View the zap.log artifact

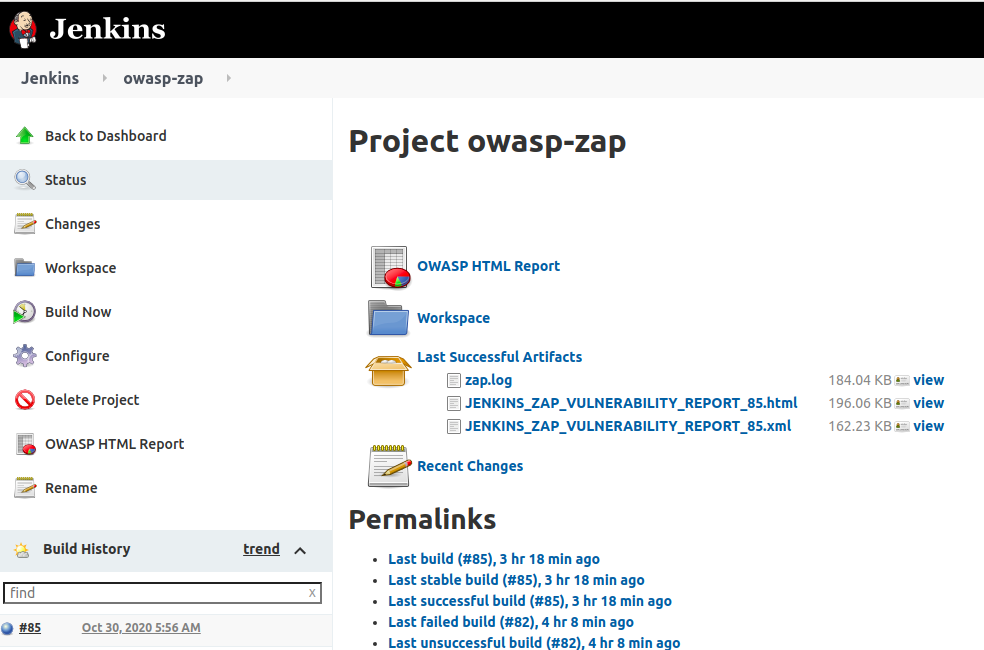[x=928, y=380]
